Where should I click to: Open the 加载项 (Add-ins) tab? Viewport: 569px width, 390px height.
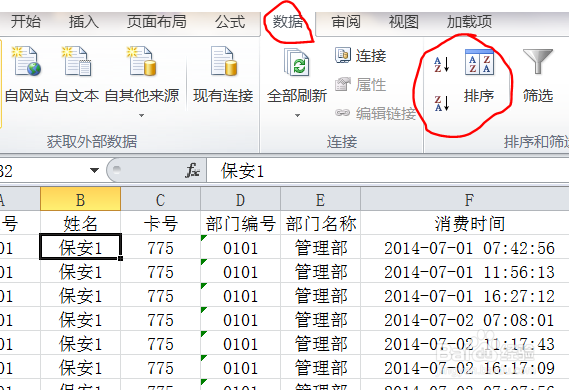click(x=469, y=22)
